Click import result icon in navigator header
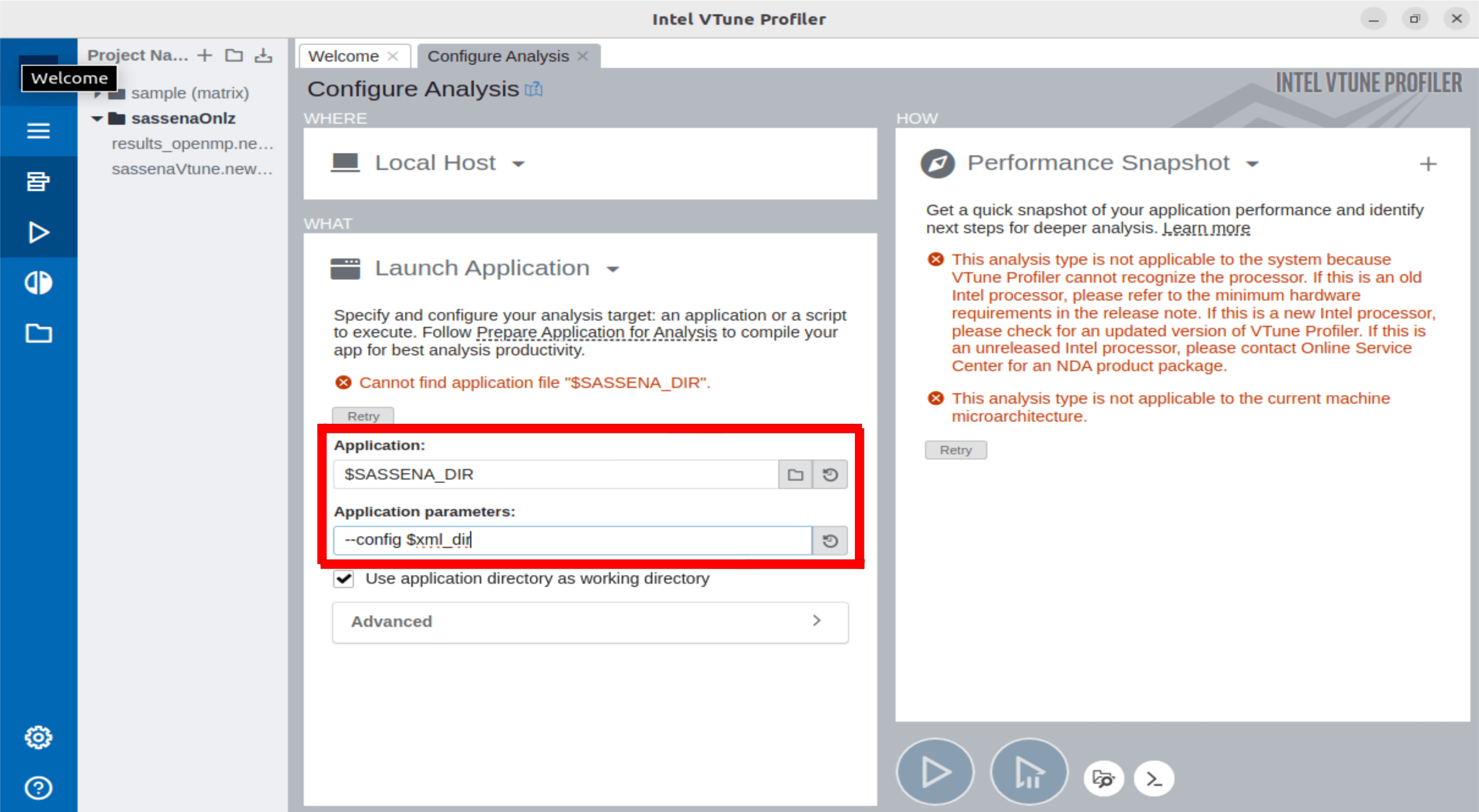 [264, 56]
